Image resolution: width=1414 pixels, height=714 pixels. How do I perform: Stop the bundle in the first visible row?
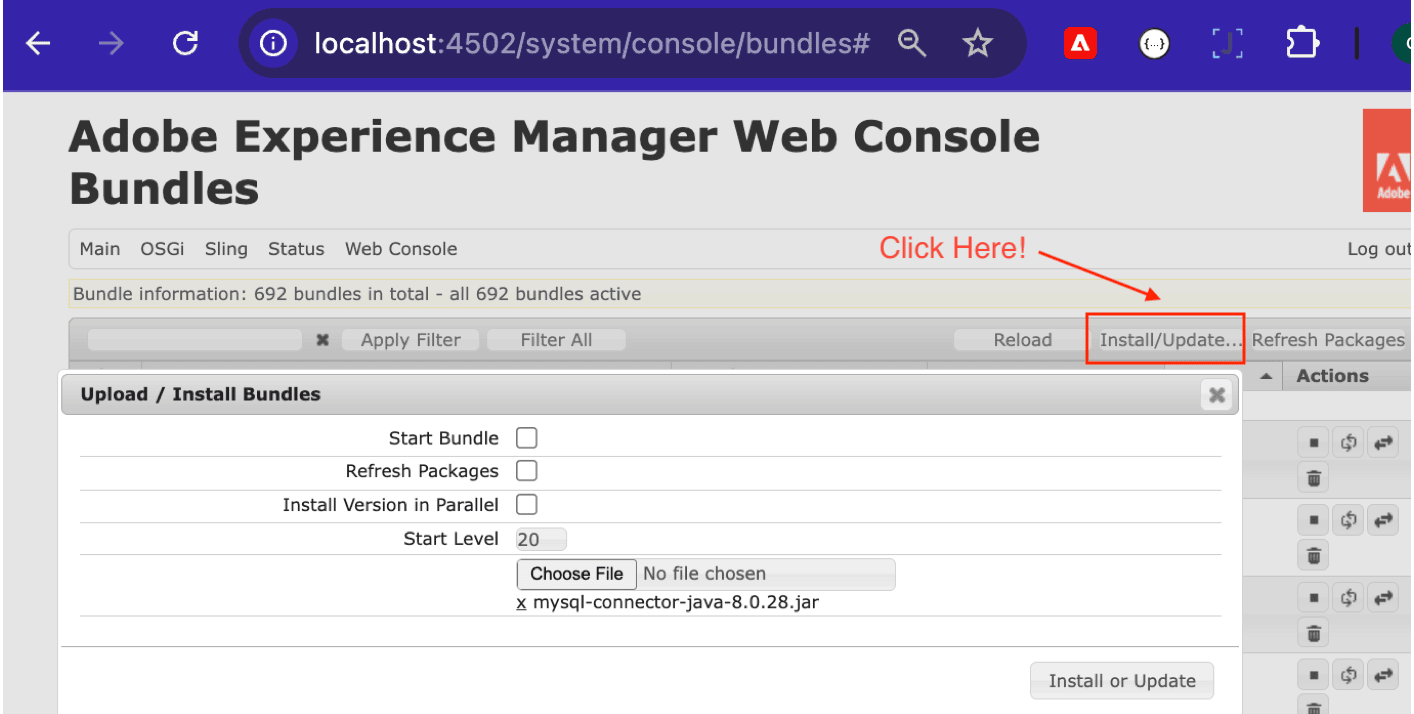1314,441
